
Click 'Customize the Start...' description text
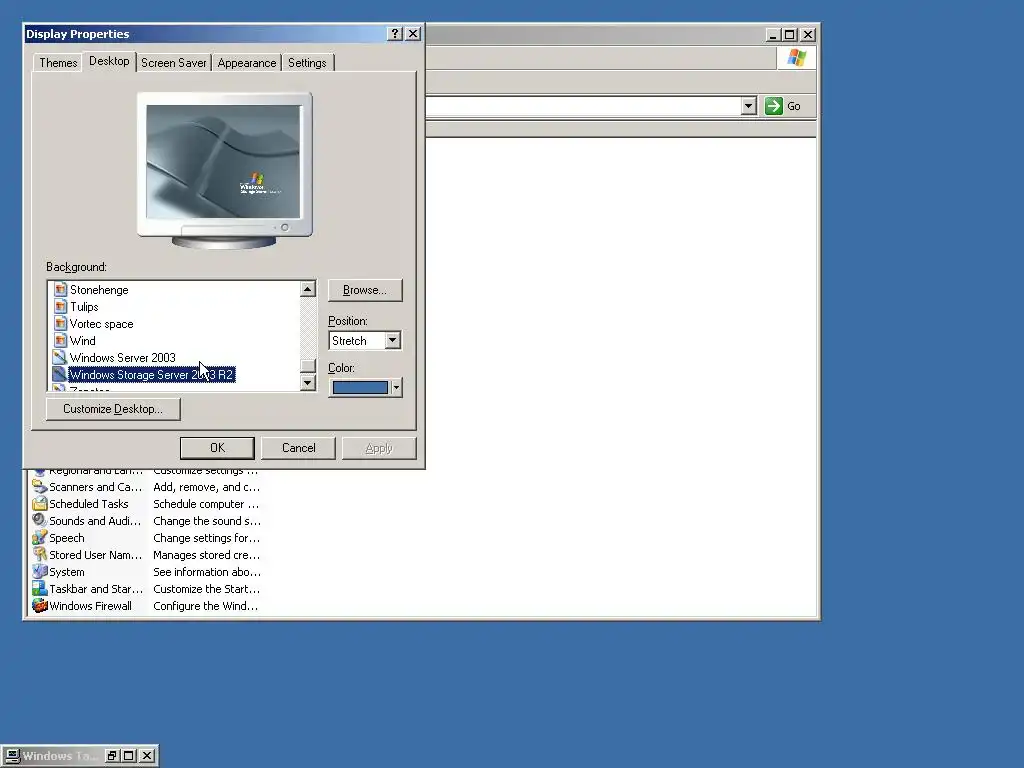point(206,589)
